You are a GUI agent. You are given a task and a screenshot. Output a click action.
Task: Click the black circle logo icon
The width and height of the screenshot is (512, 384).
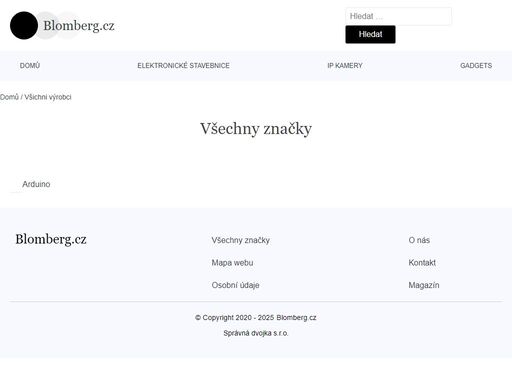(x=24, y=25)
